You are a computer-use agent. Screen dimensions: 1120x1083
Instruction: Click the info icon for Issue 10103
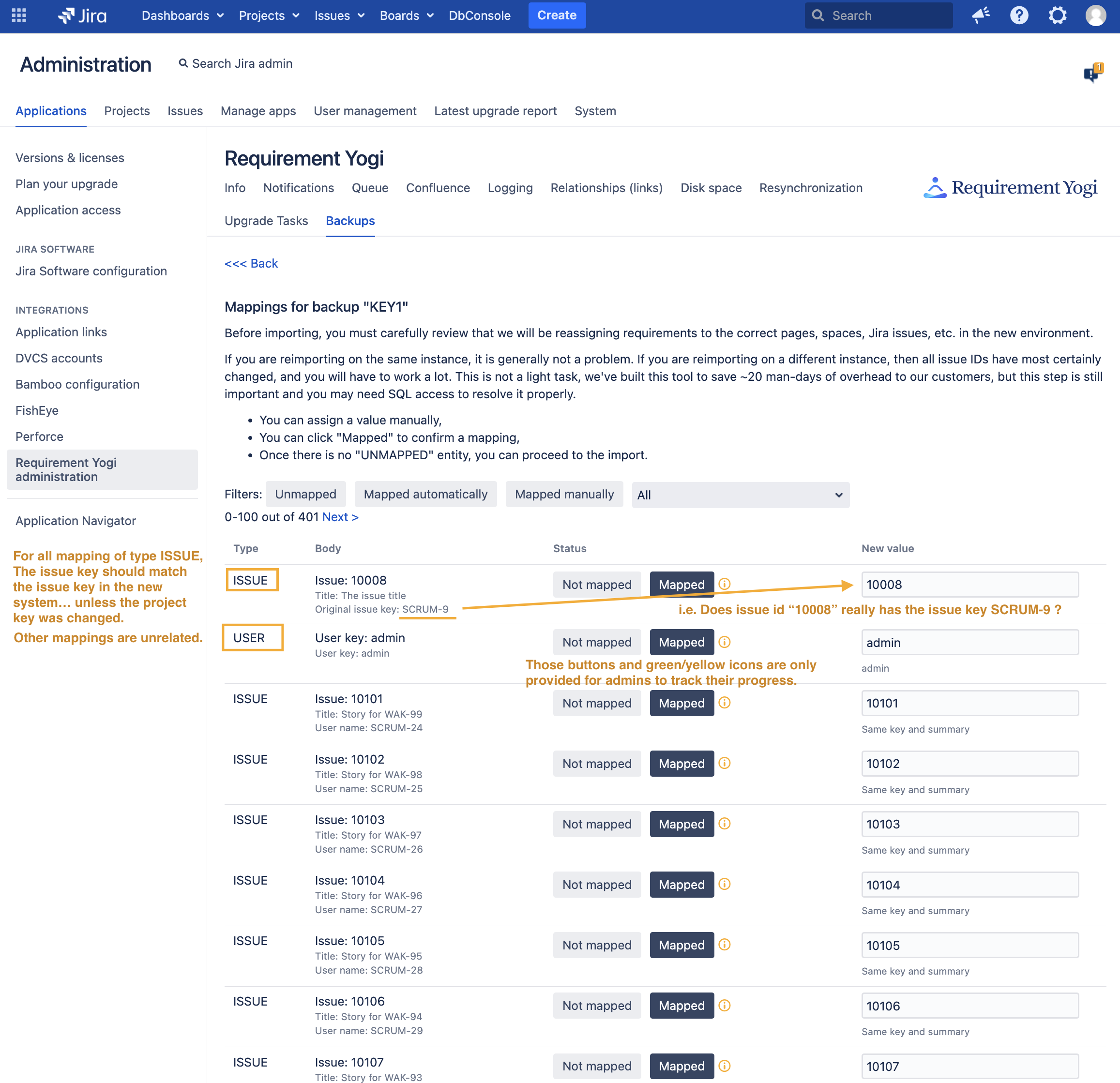pos(724,823)
